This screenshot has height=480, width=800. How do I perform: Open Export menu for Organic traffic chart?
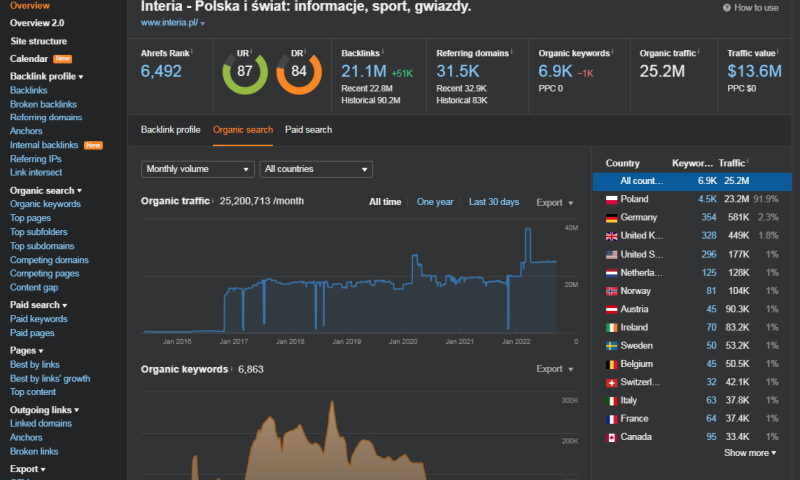(x=555, y=203)
